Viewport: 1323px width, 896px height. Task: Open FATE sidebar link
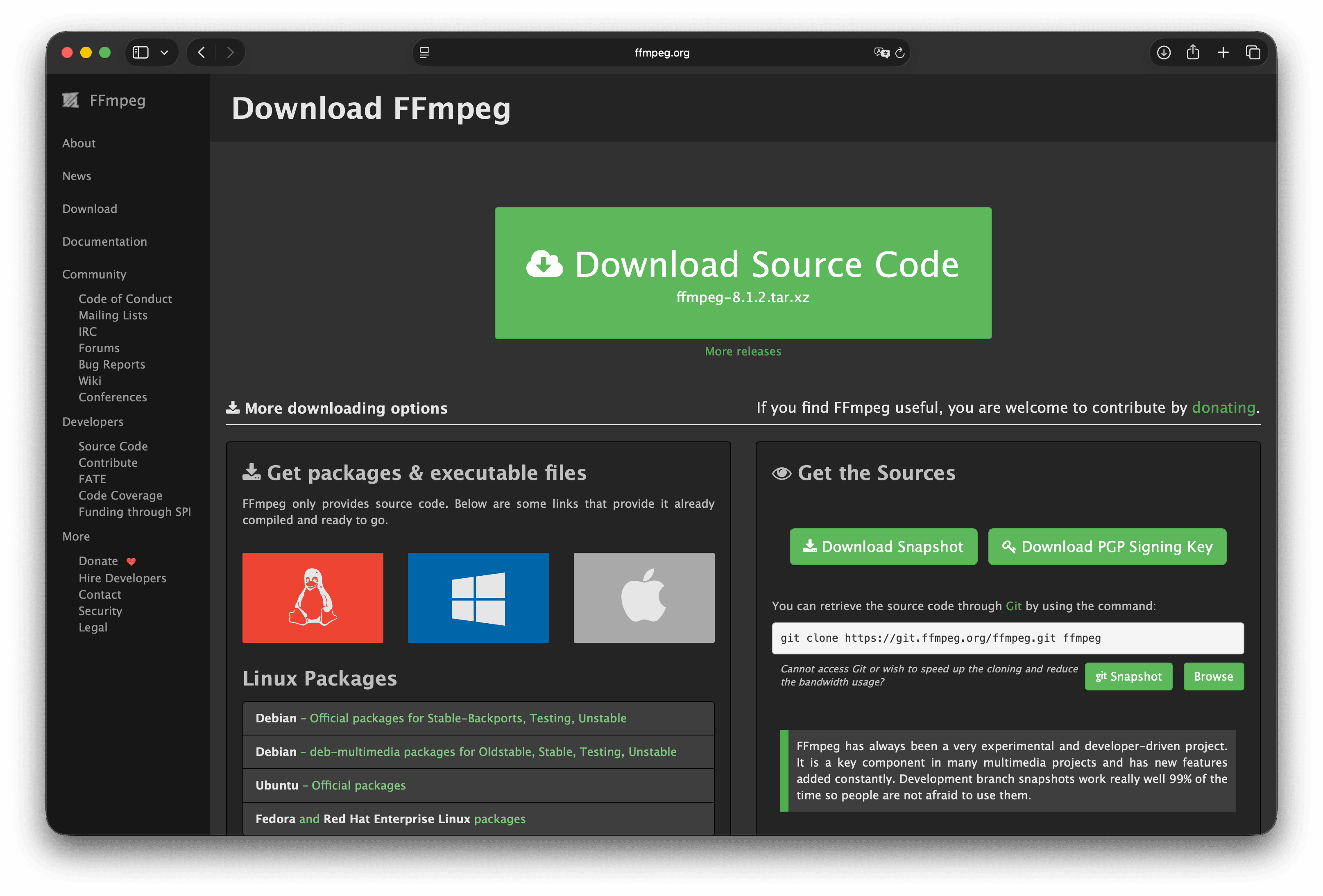(x=92, y=479)
